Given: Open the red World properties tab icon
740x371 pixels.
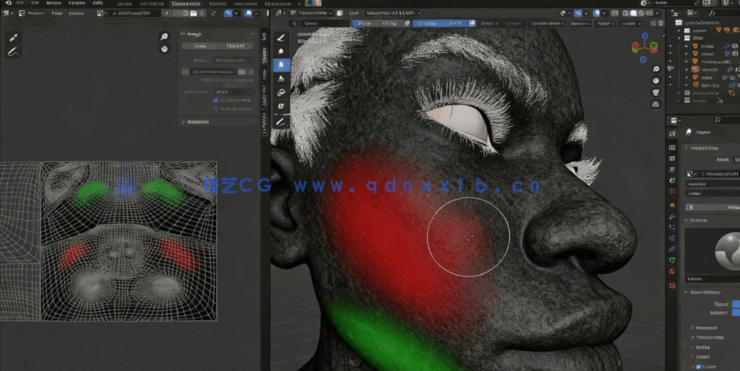Looking at the screenshot, I should tap(673, 191).
